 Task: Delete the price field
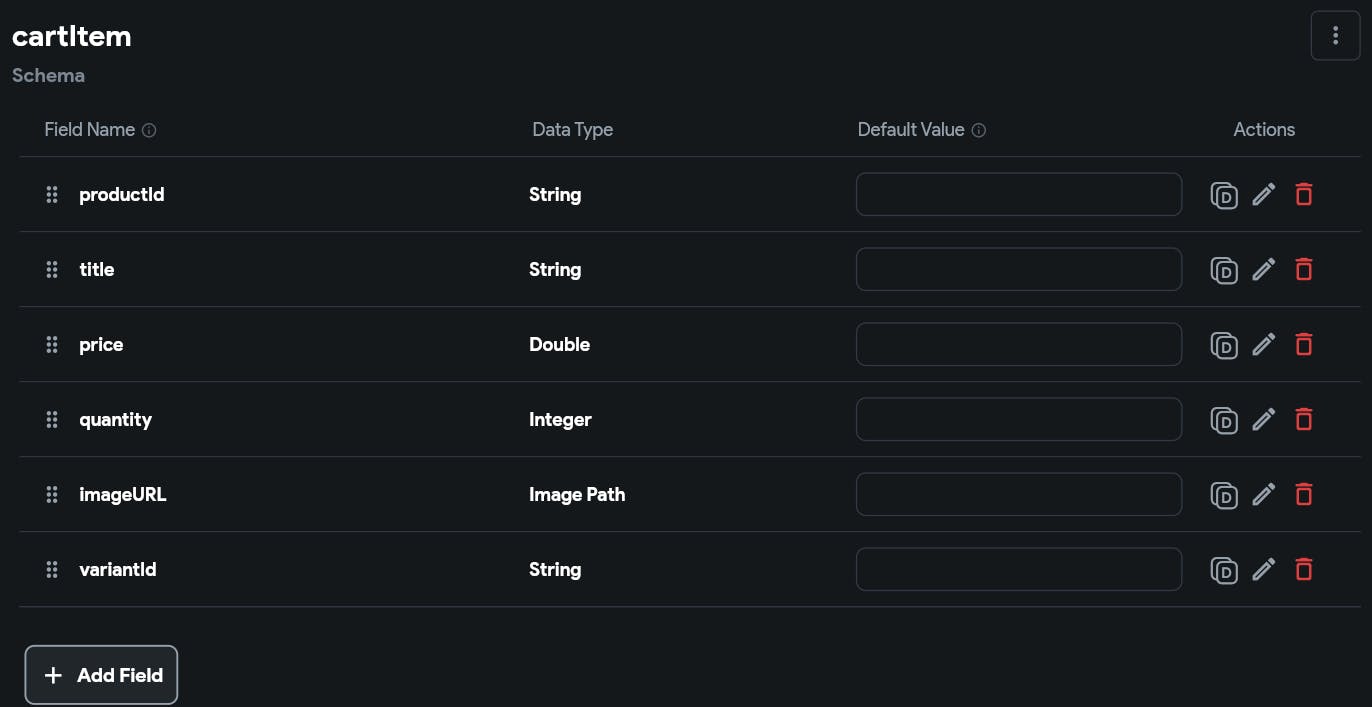pyautogui.click(x=1304, y=344)
